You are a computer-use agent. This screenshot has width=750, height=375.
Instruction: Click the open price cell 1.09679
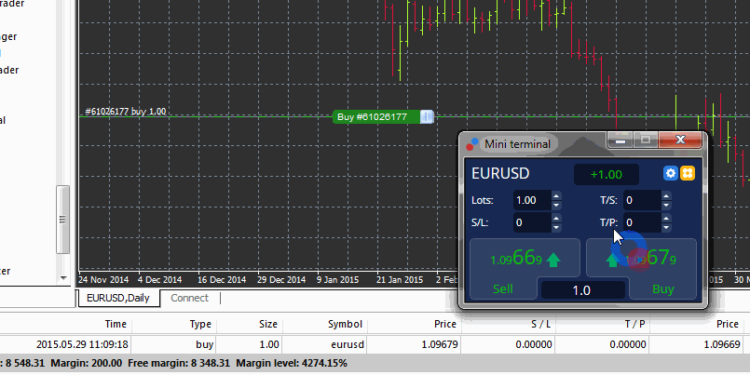point(440,344)
